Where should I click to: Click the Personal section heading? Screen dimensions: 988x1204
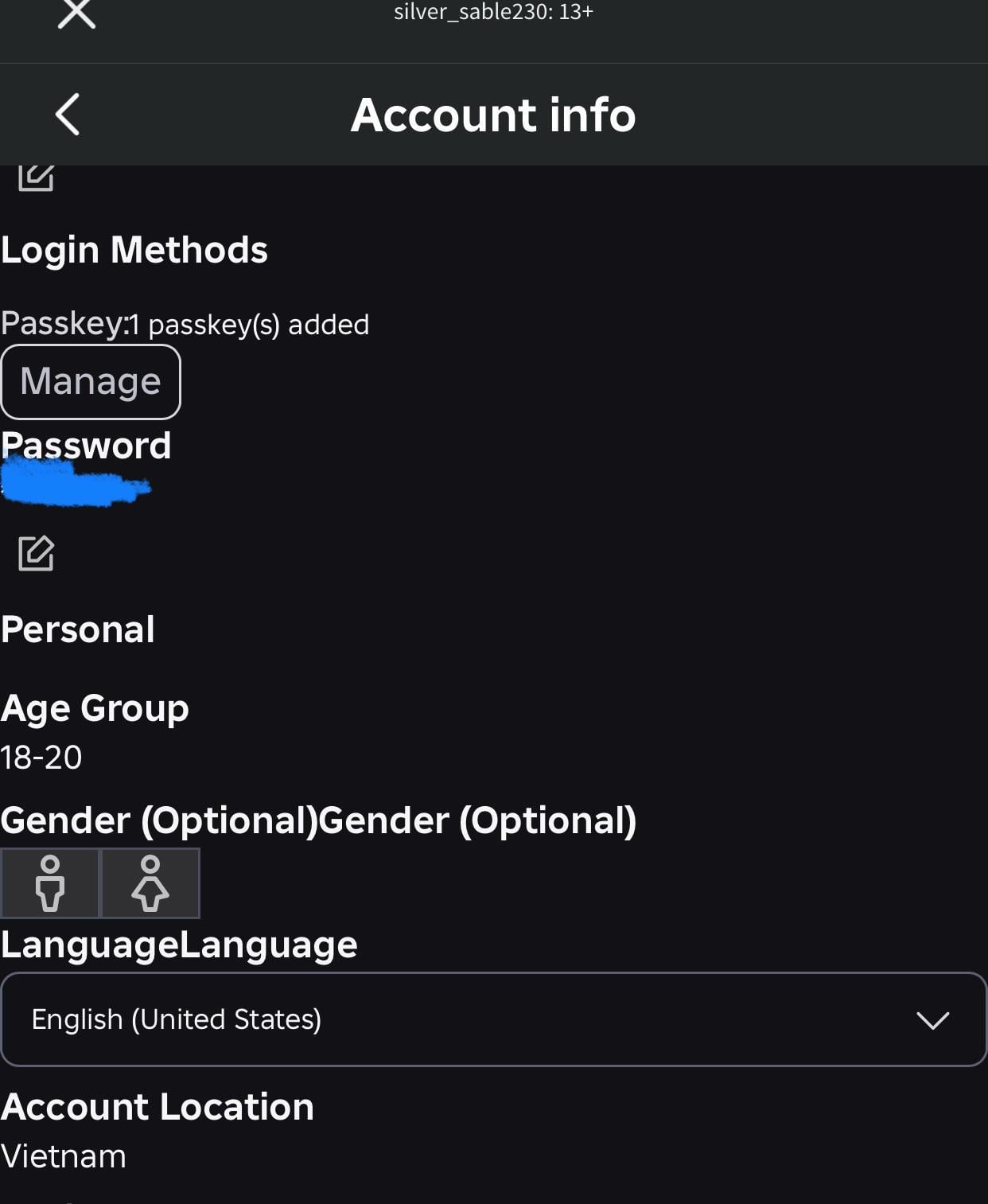click(78, 629)
